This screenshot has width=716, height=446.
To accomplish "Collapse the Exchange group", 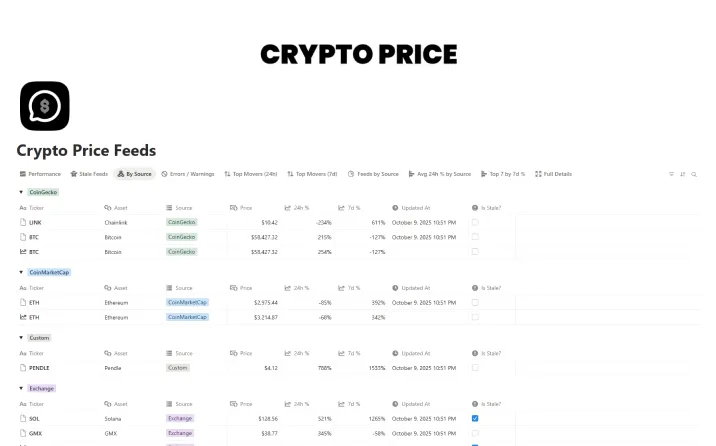I will tap(21, 388).
